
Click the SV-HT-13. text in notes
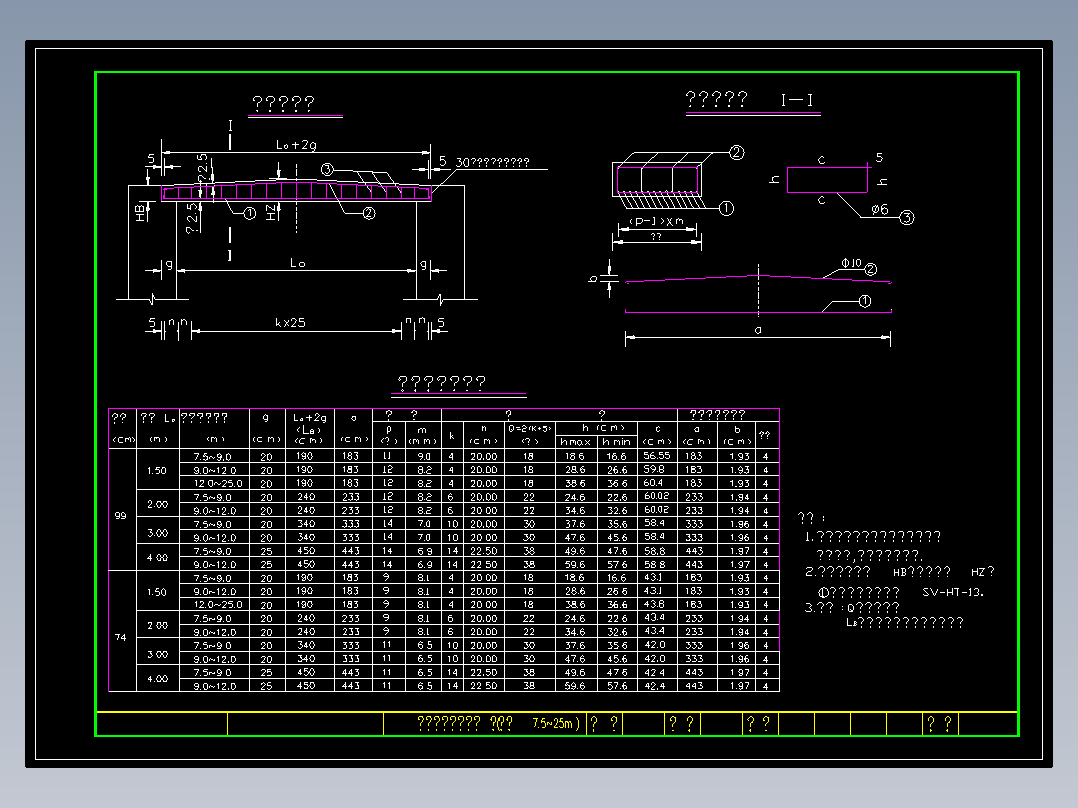953,592
